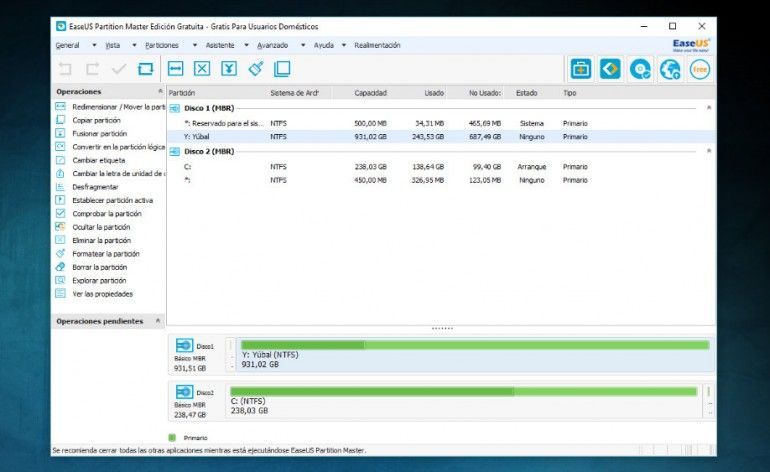Click the Ver las propiedades icon
This screenshot has width=770, height=472.
pyautogui.click(x=60, y=293)
